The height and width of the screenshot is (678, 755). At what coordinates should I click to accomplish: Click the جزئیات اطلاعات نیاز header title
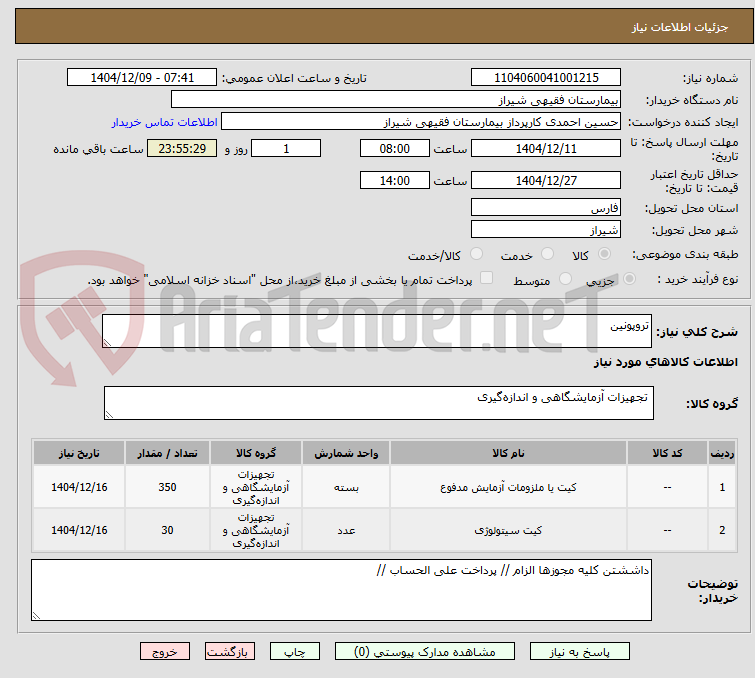(680, 27)
